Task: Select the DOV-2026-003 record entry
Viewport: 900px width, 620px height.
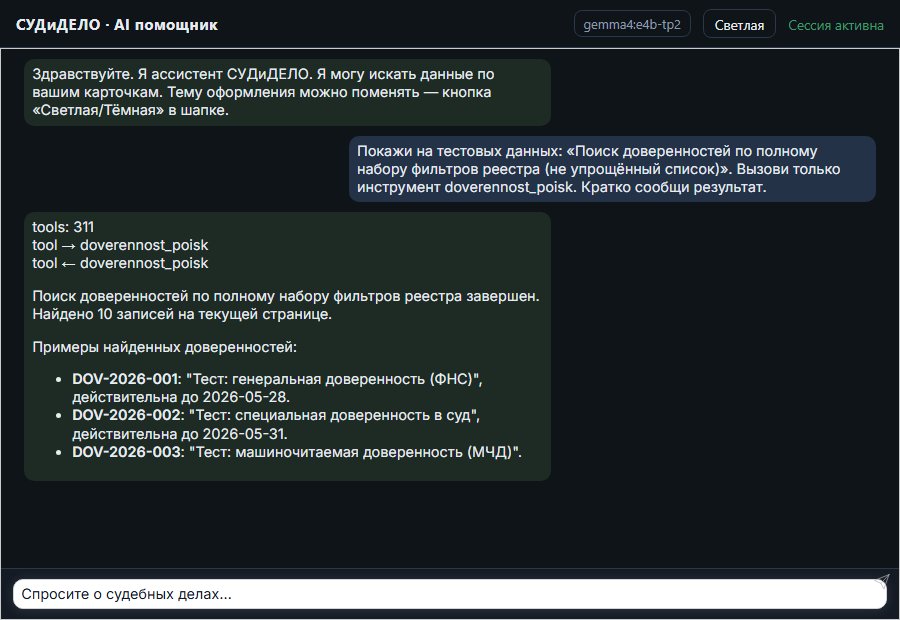Action: coord(297,452)
